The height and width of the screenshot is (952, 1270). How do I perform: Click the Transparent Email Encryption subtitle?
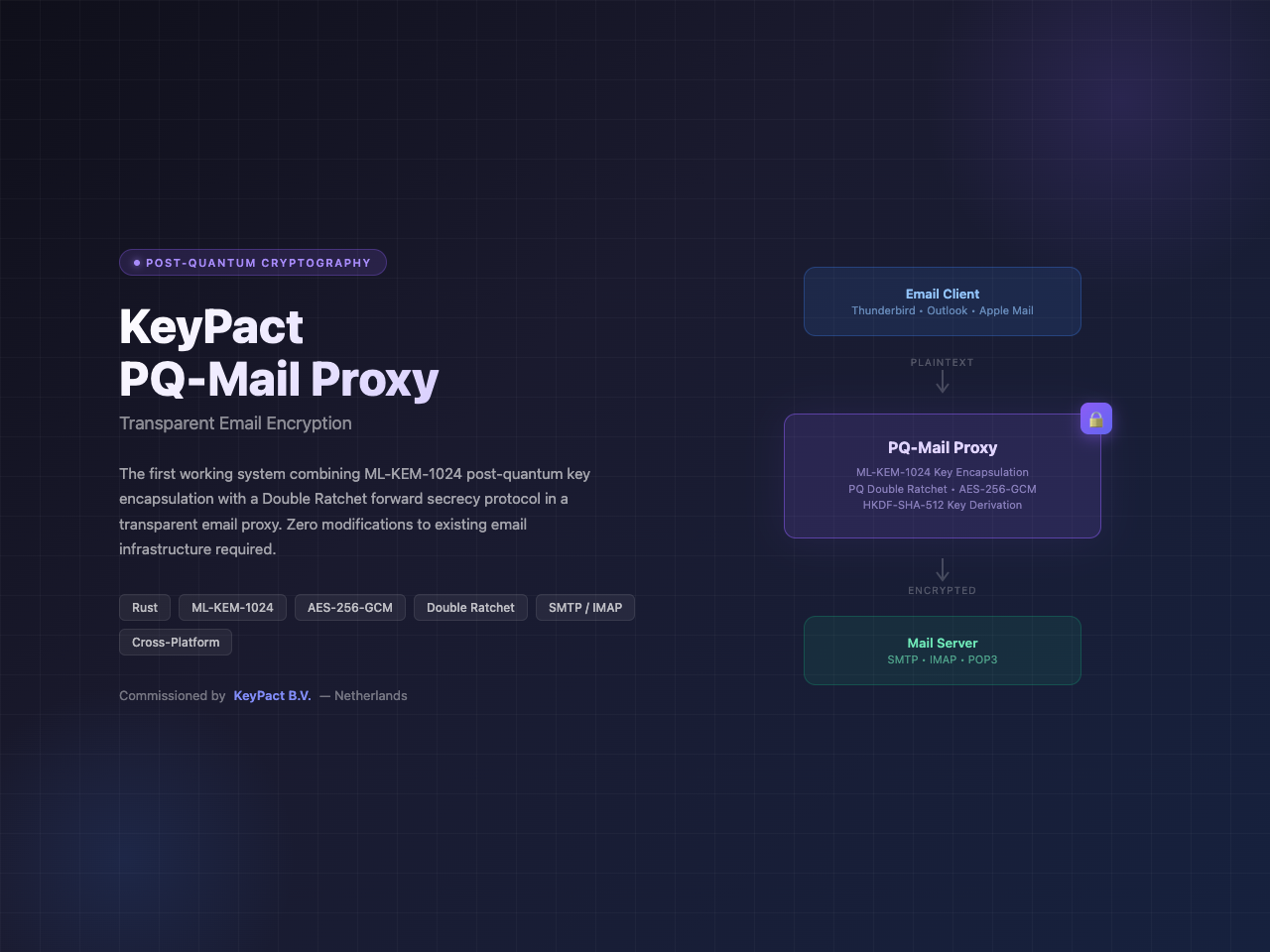click(x=235, y=422)
